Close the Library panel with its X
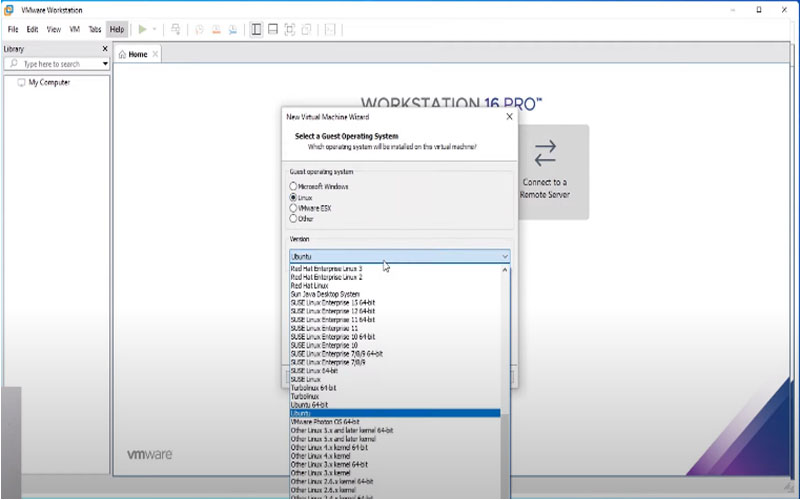 click(105, 48)
